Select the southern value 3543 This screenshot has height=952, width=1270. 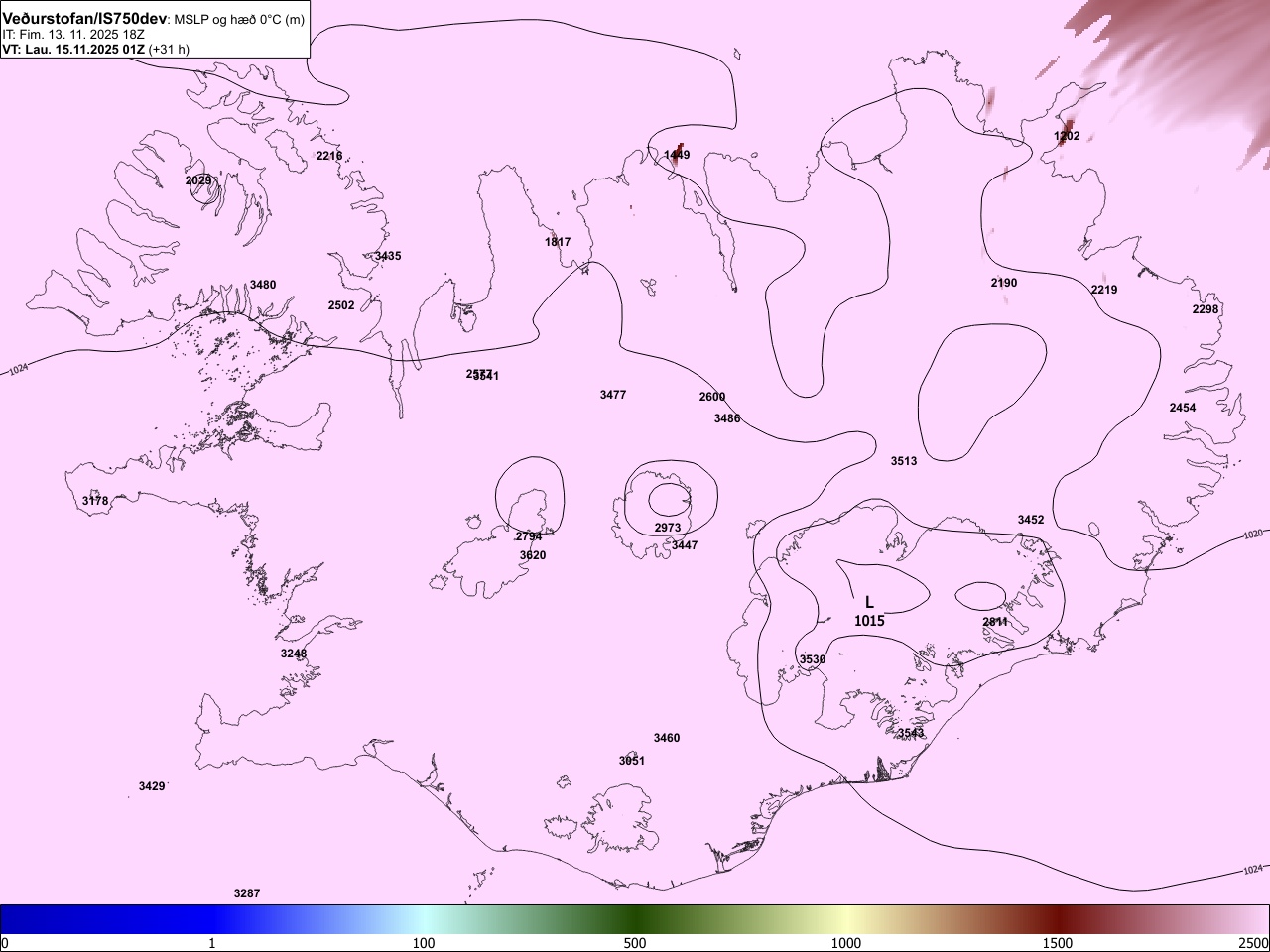(x=911, y=733)
